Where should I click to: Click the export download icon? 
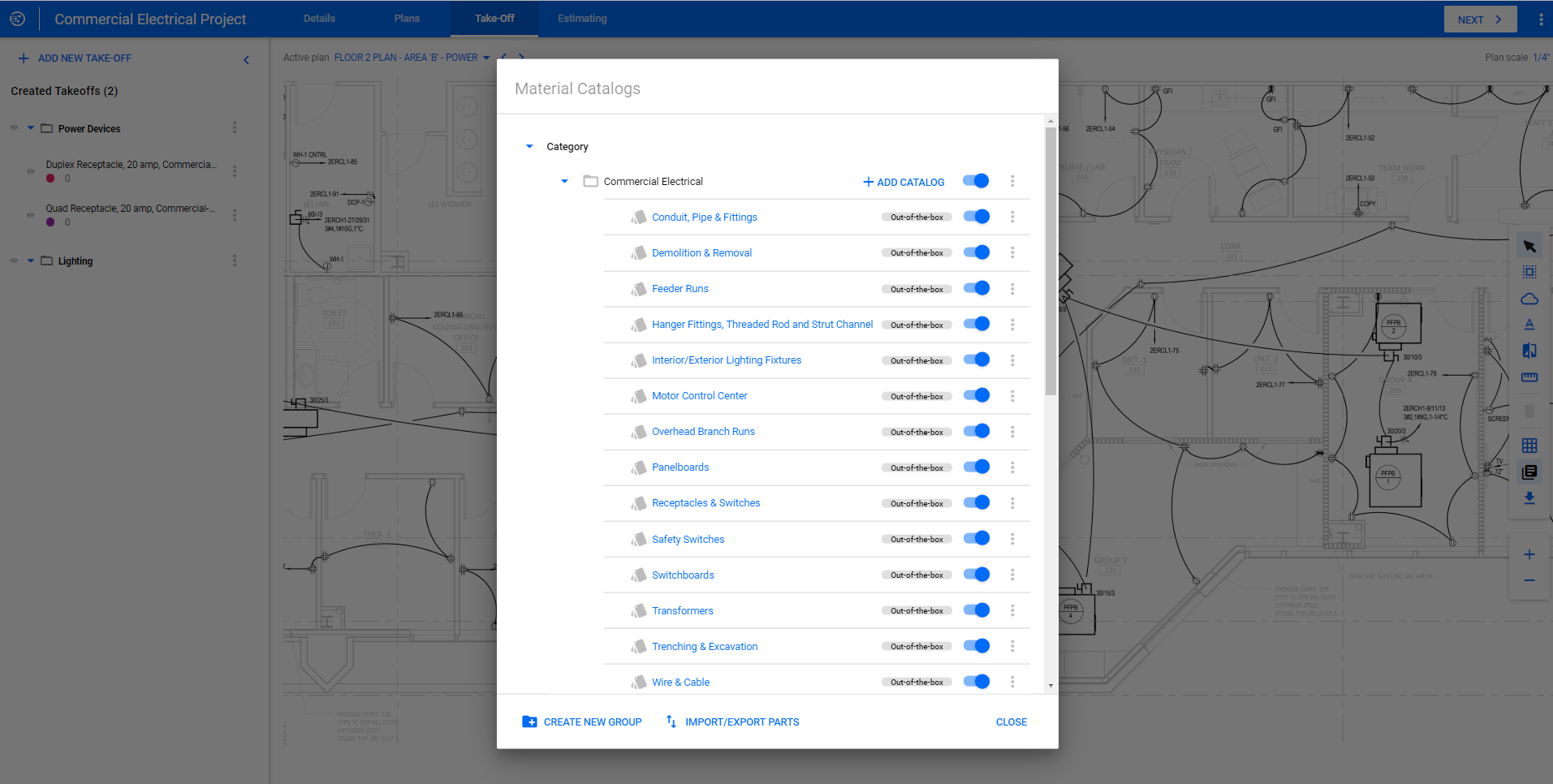coord(1529,498)
